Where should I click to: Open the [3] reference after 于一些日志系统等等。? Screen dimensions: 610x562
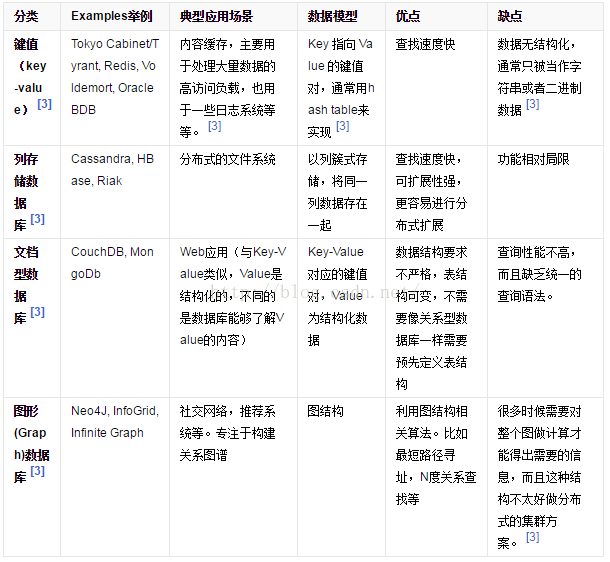pyautogui.click(x=215, y=126)
